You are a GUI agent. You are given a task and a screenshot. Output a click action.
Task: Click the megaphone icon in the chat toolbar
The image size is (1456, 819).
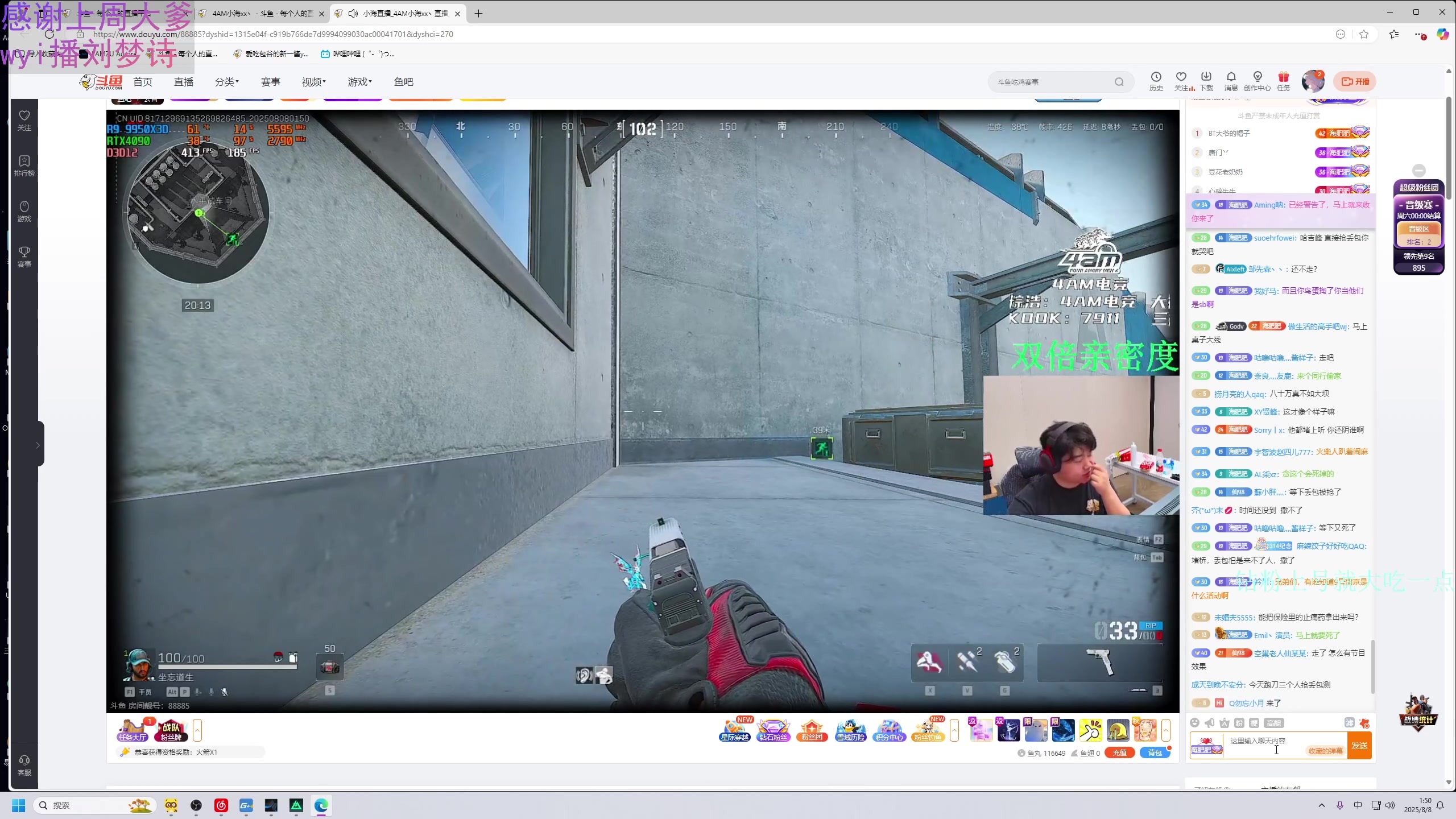(x=1209, y=723)
